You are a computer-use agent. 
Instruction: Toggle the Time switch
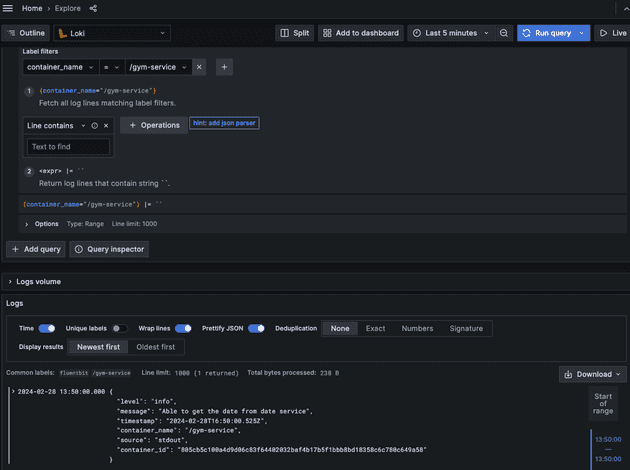(47, 329)
